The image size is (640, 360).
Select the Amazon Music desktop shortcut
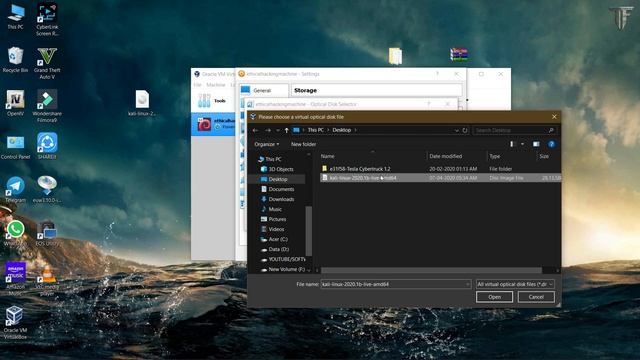15,279
